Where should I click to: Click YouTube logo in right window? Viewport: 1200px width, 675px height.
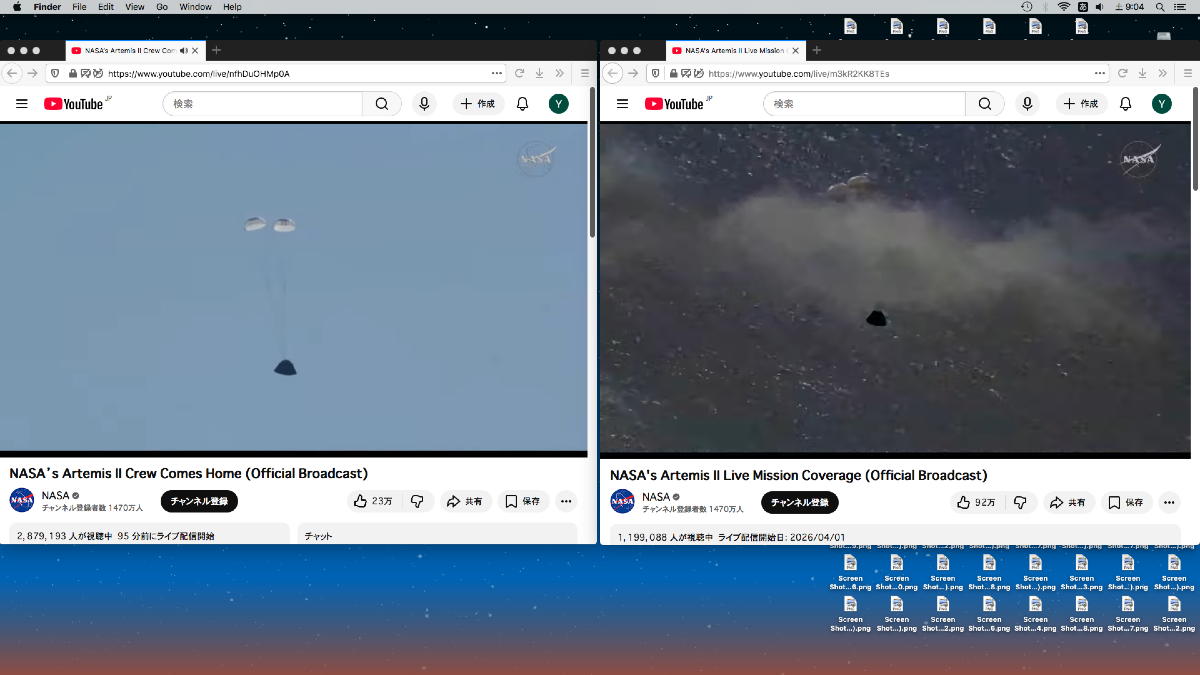click(x=676, y=103)
